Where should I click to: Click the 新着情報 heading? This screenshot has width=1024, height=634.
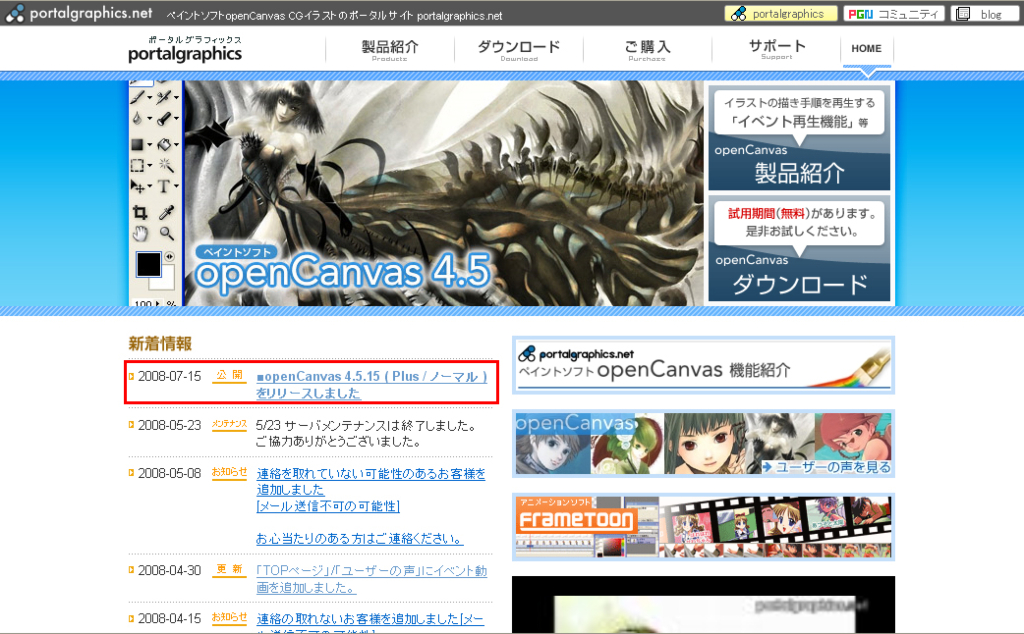[160, 343]
